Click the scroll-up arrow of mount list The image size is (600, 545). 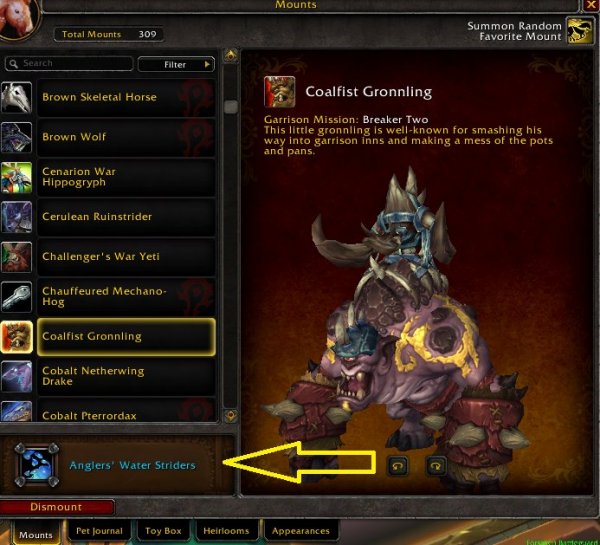pos(231,56)
